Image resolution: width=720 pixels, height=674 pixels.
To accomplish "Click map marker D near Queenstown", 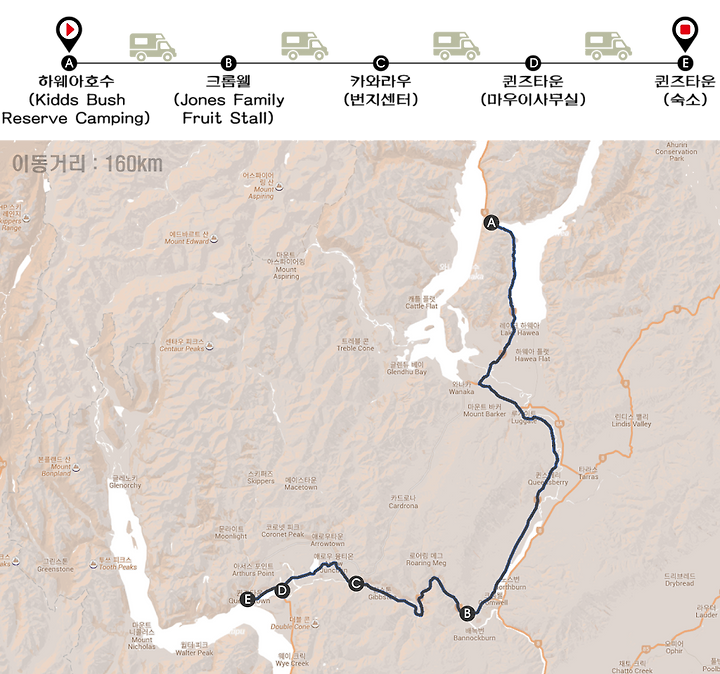I will click(x=282, y=590).
